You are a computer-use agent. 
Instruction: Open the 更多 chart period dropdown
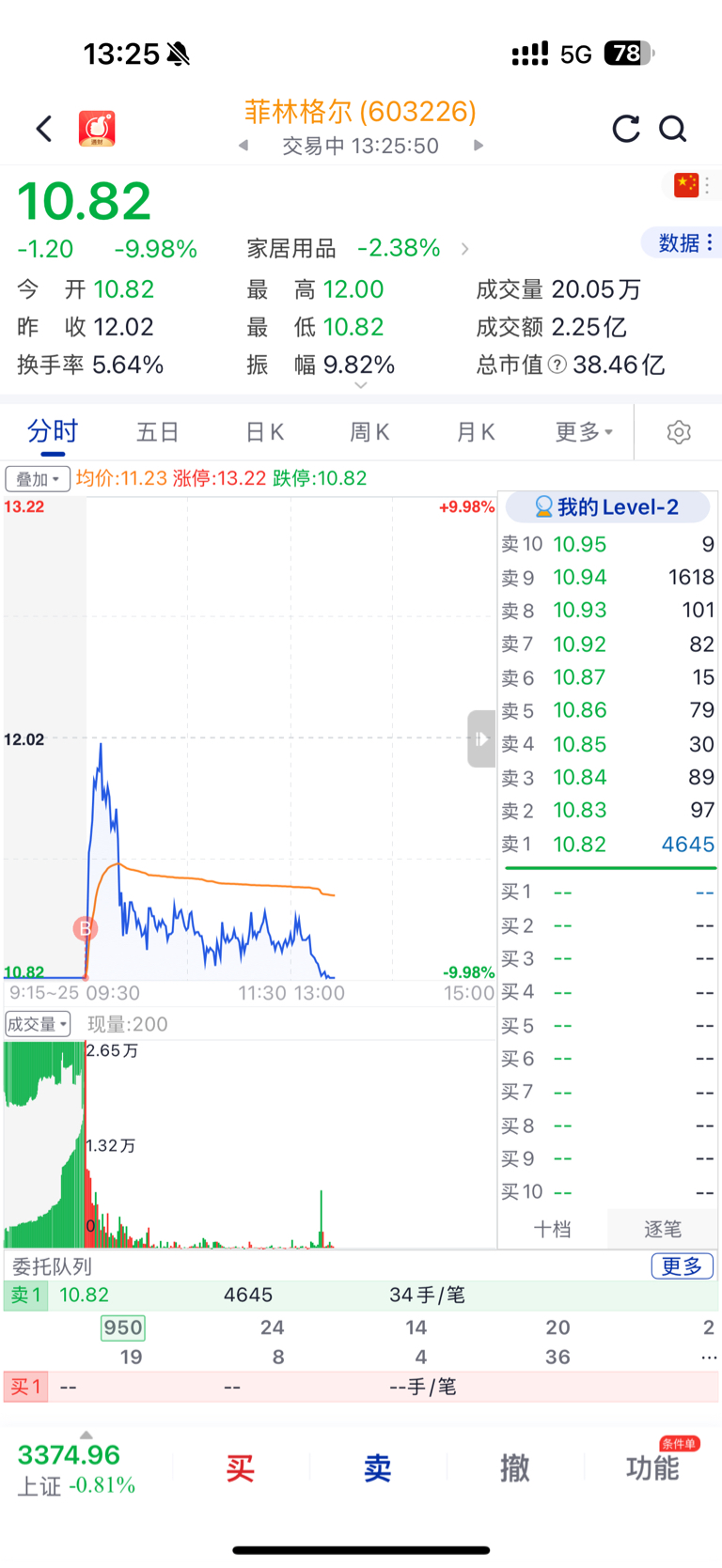click(584, 432)
